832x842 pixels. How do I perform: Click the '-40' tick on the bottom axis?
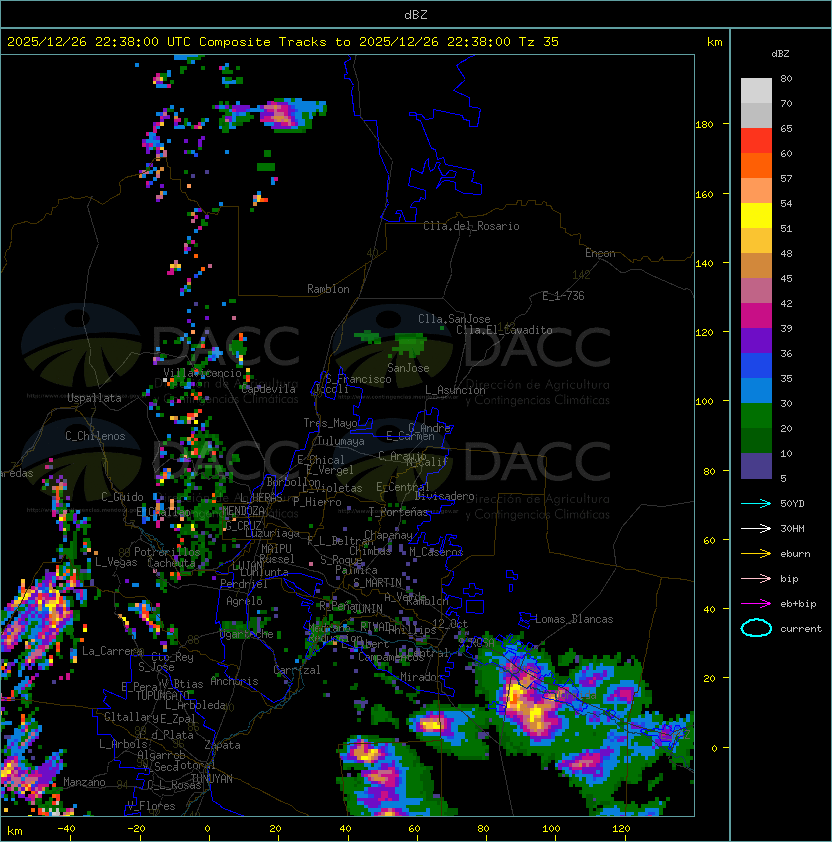pos(66,829)
